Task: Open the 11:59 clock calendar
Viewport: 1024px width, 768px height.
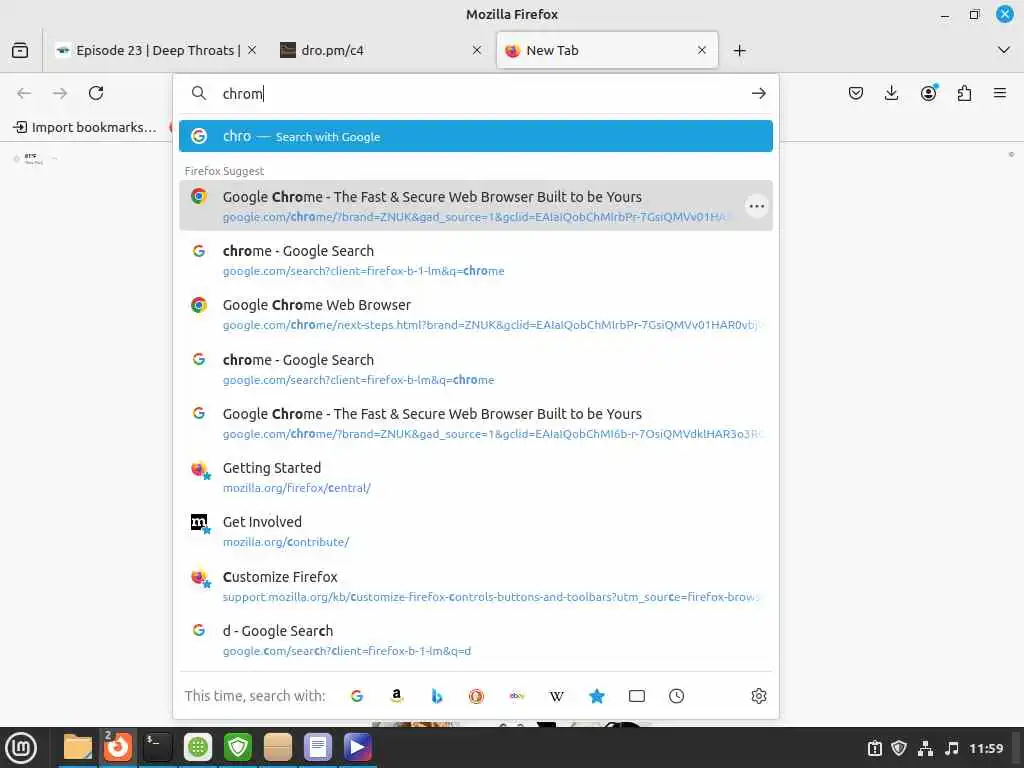Action: pos(986,748)
